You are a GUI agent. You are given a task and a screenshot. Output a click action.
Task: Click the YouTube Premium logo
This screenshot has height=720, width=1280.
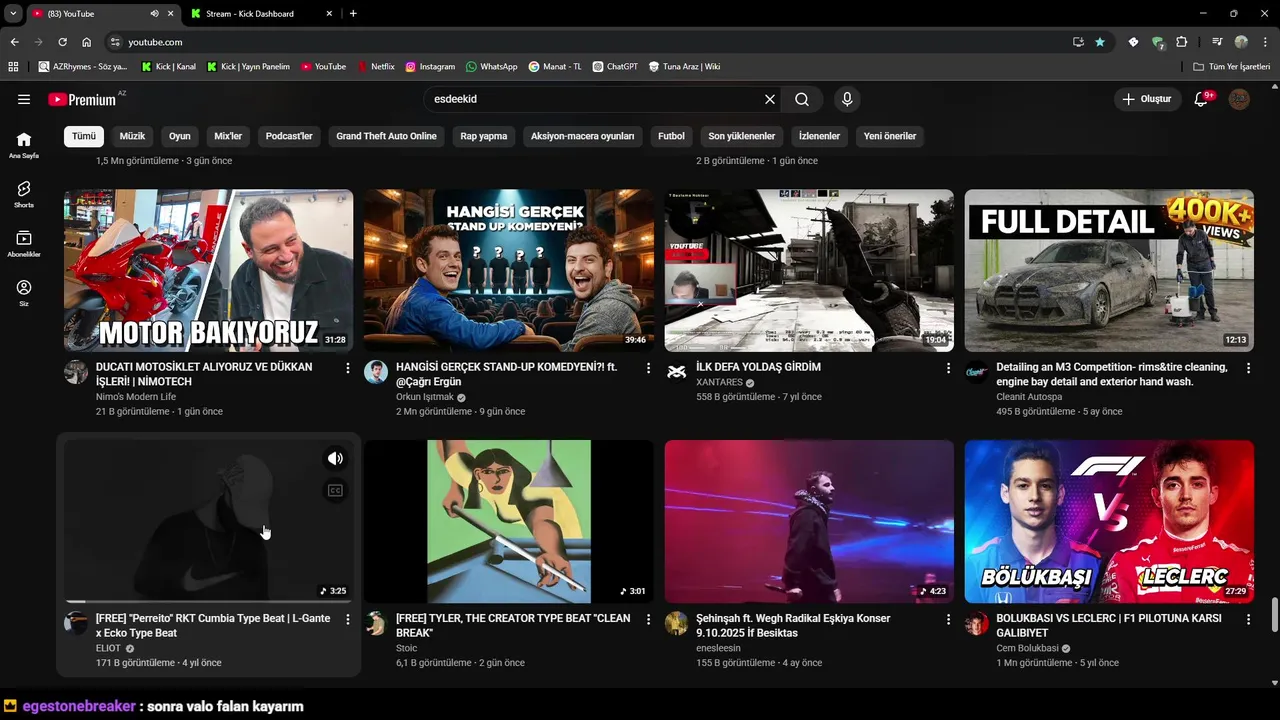coord(82,99)
